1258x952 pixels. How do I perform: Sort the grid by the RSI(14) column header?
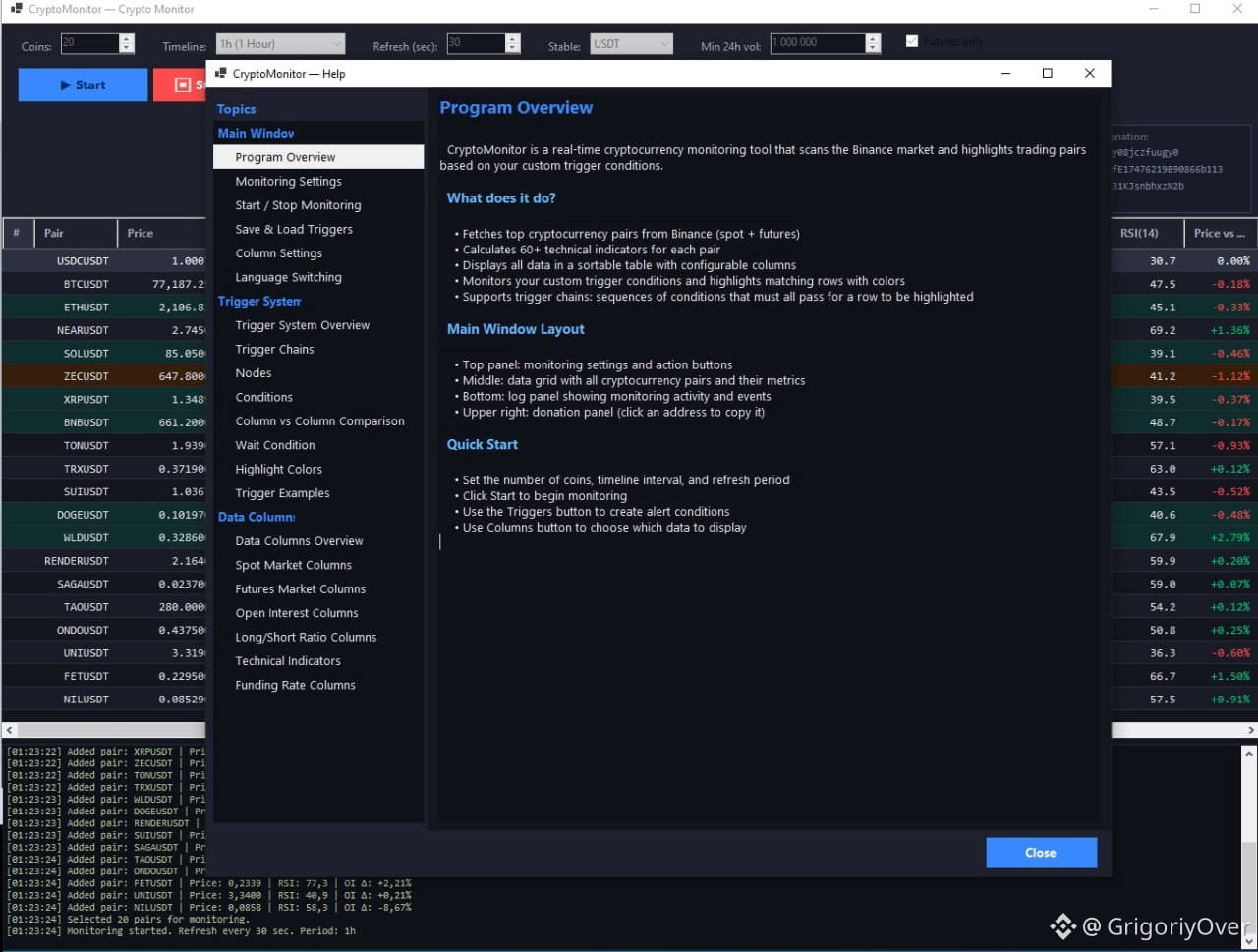pos(1147,233)
